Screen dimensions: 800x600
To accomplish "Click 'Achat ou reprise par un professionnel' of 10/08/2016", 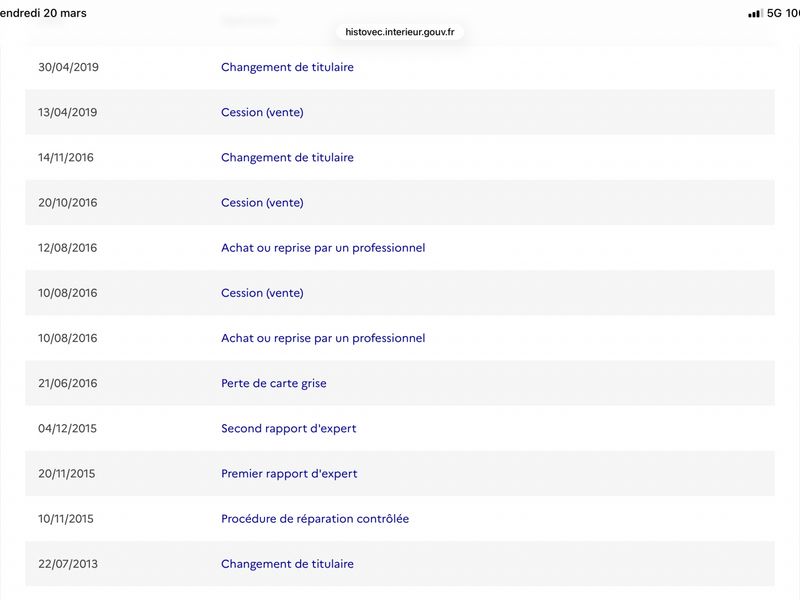I will point(323,338).
